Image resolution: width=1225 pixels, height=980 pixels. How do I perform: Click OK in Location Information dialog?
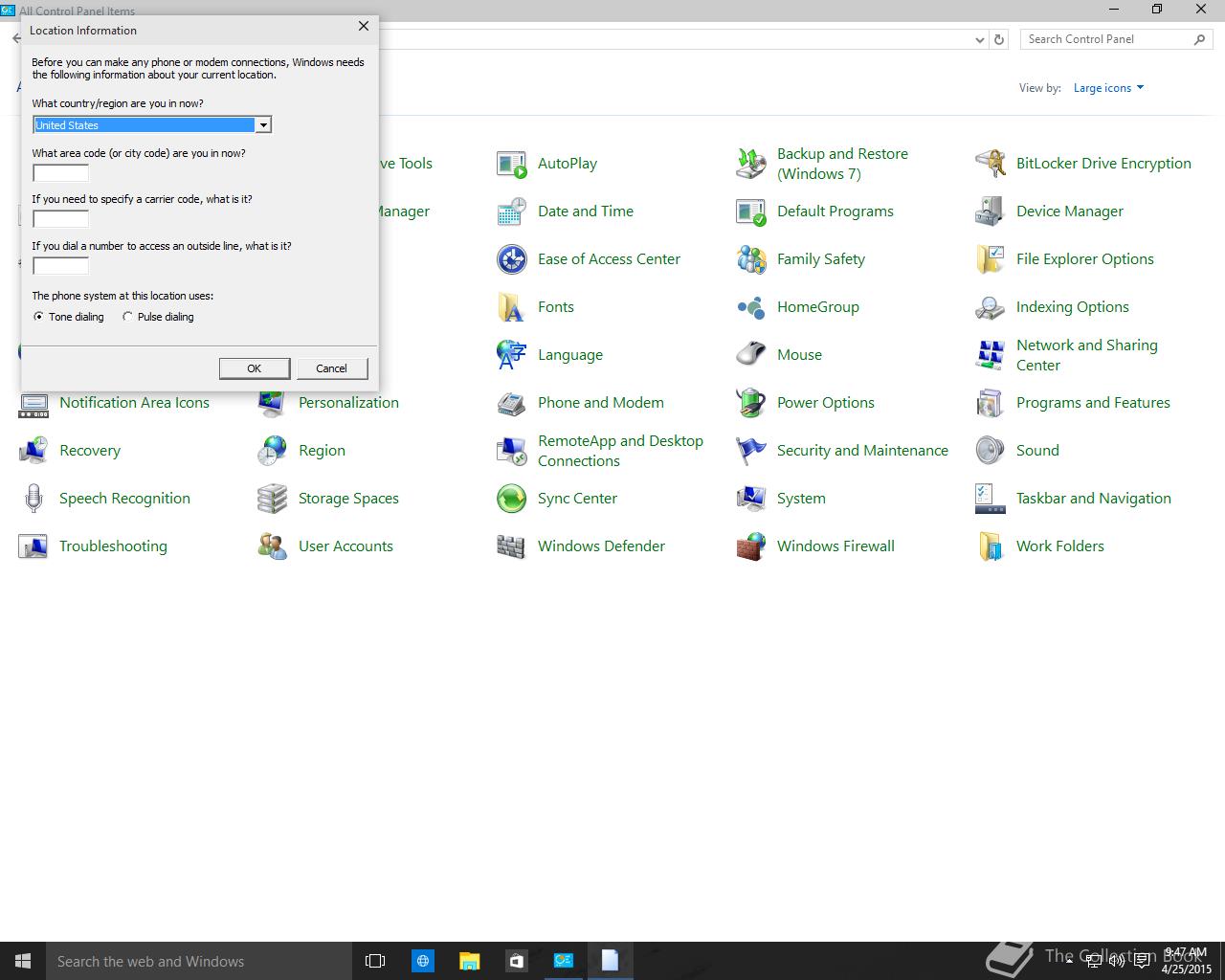(255, 368)
